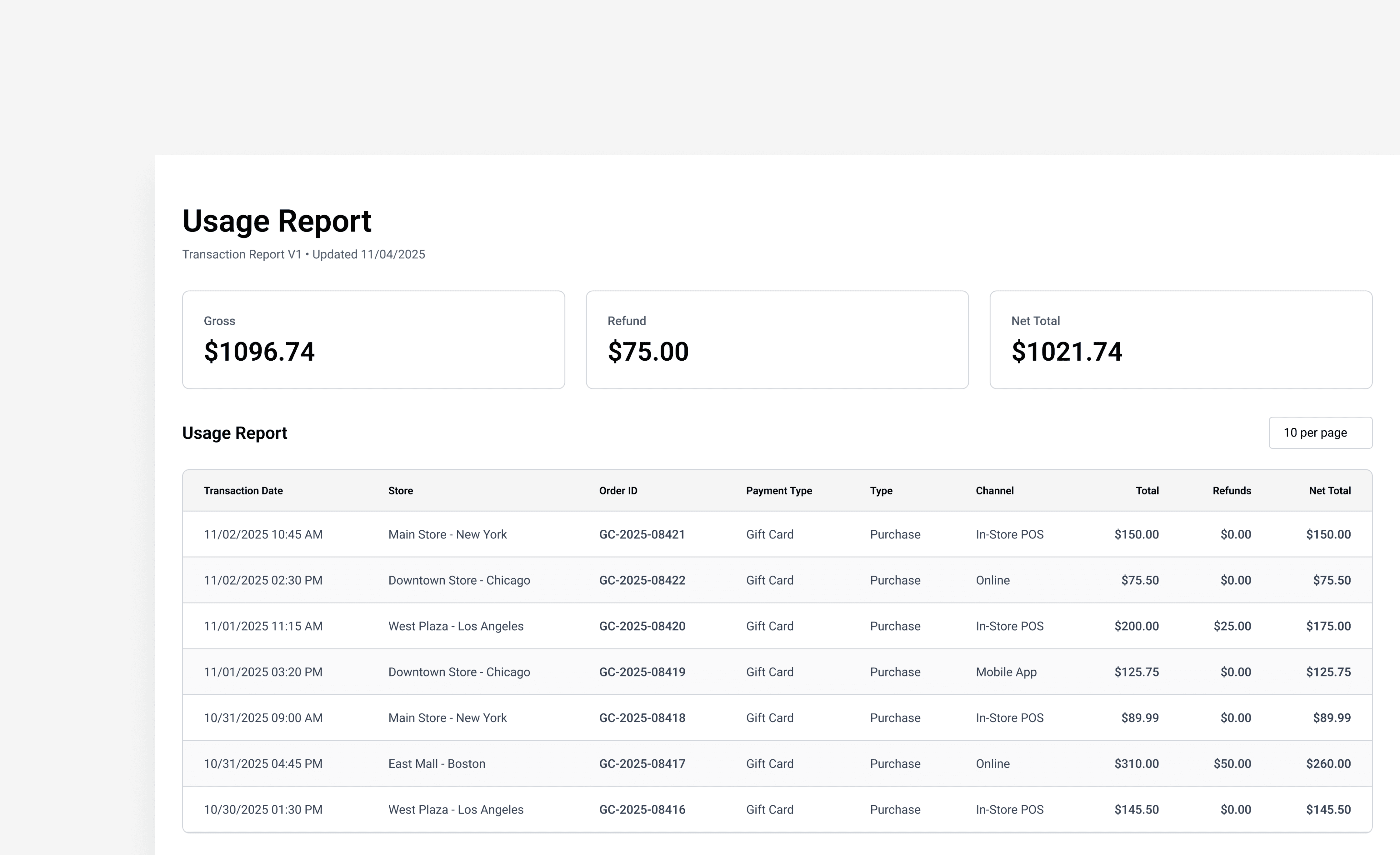The image size is (1400, 855).
Task: Open the 10 per page dropdown
Action: coord(1320,433)
